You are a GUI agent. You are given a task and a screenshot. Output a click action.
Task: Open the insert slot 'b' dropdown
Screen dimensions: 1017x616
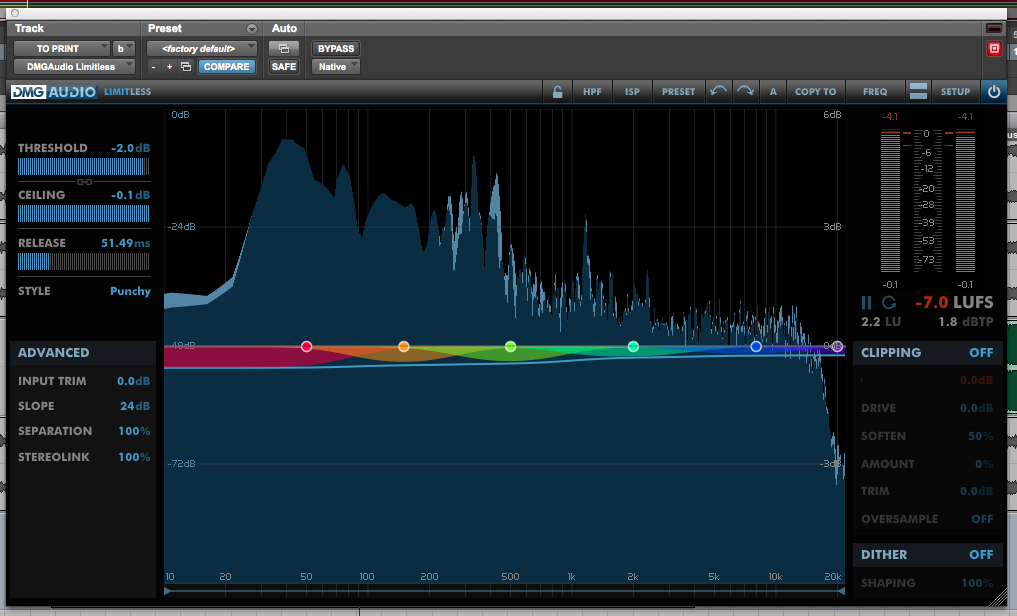(x=123, y=49)
